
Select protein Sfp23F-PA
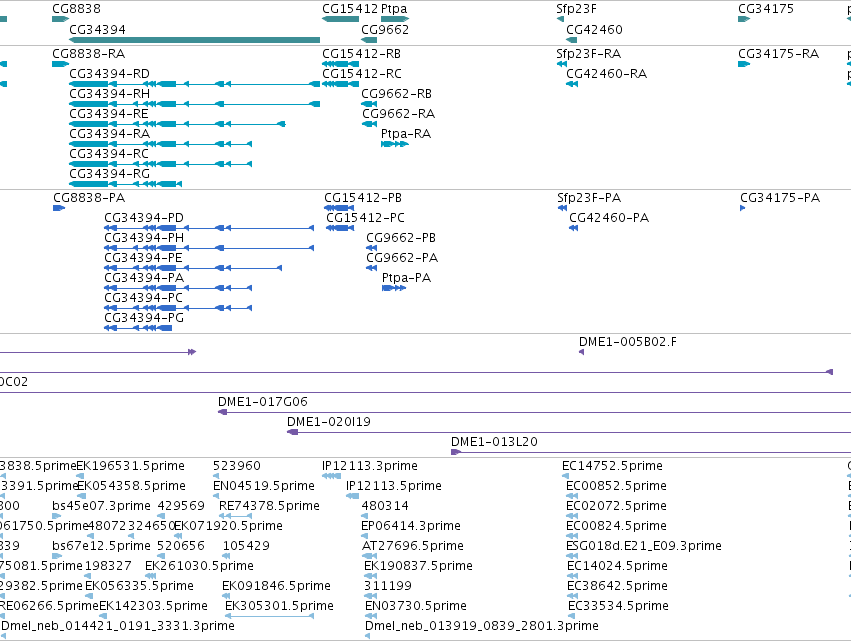pos(589,198)
